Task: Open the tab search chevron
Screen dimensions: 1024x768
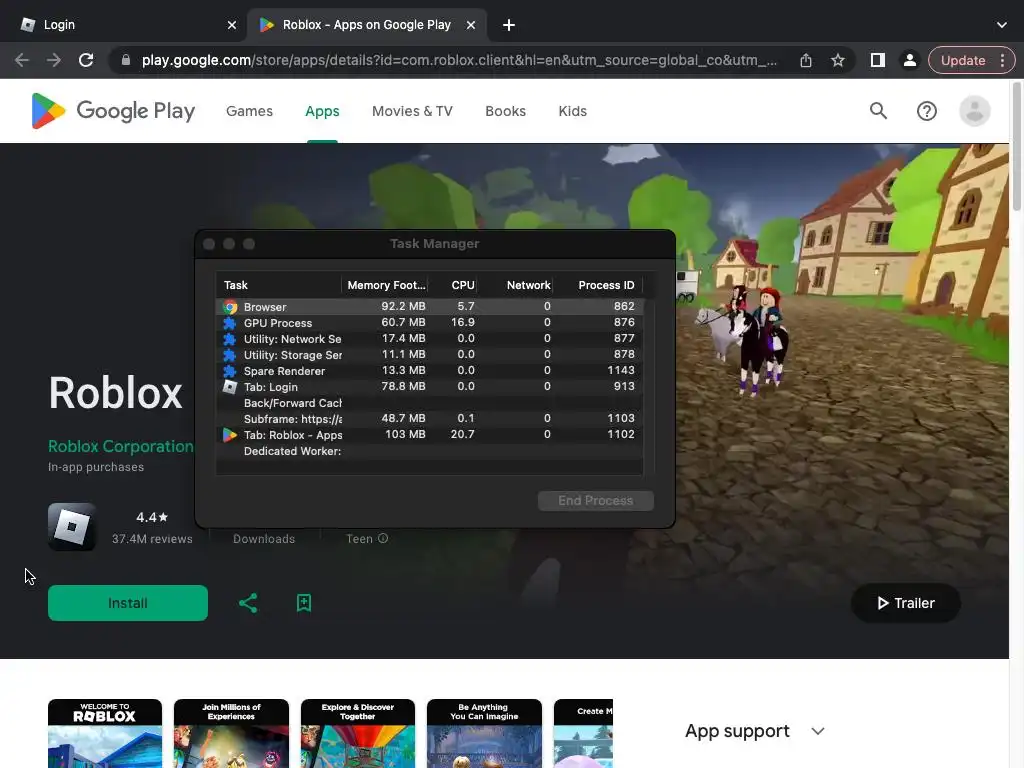Action: tap(1002, 25)
